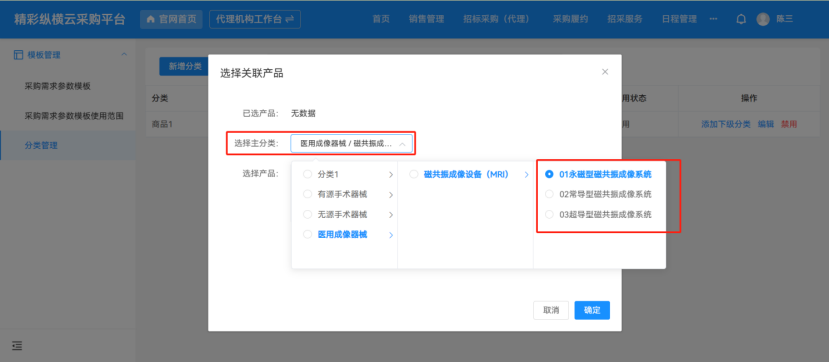The image size is (829, 362).
Task: Open 销售管理 in top navigation
Action: (426, 19)
